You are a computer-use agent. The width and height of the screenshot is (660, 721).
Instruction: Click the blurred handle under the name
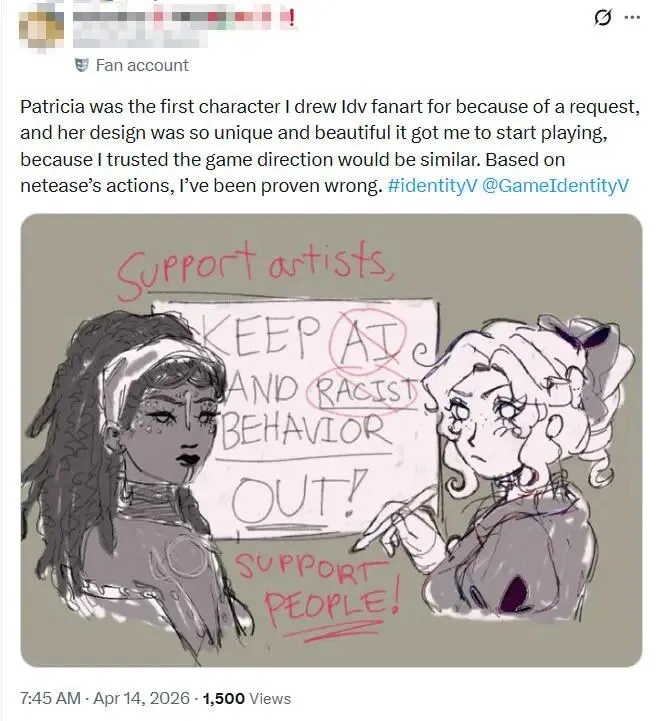[140, 39]
